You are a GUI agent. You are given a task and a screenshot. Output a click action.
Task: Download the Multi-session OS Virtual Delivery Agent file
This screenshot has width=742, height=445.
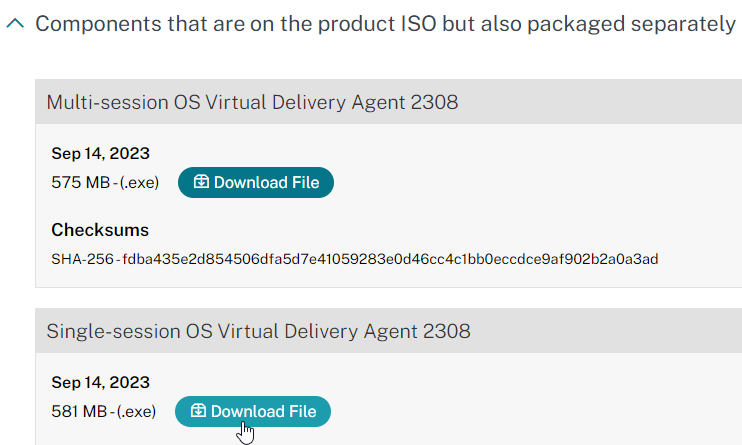tap(256, 182)
